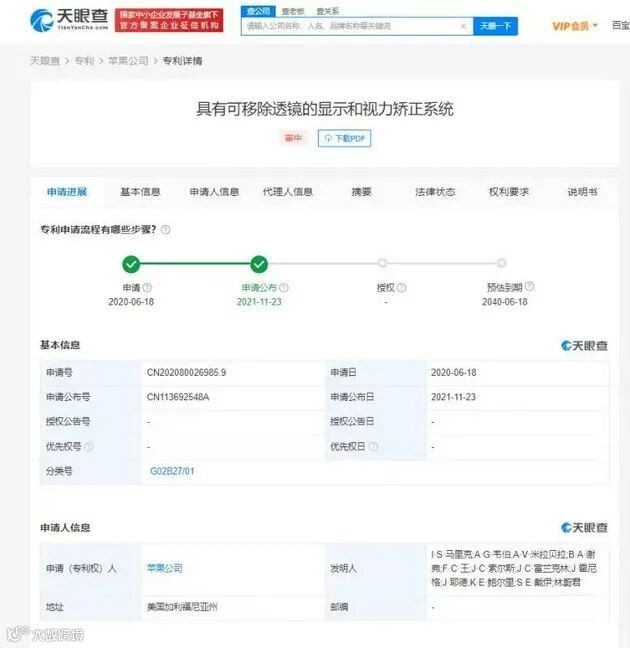Select the 查公司 search tab
Image resolution: width=630 pixels, height=648 pixels.
click(258, 11)
